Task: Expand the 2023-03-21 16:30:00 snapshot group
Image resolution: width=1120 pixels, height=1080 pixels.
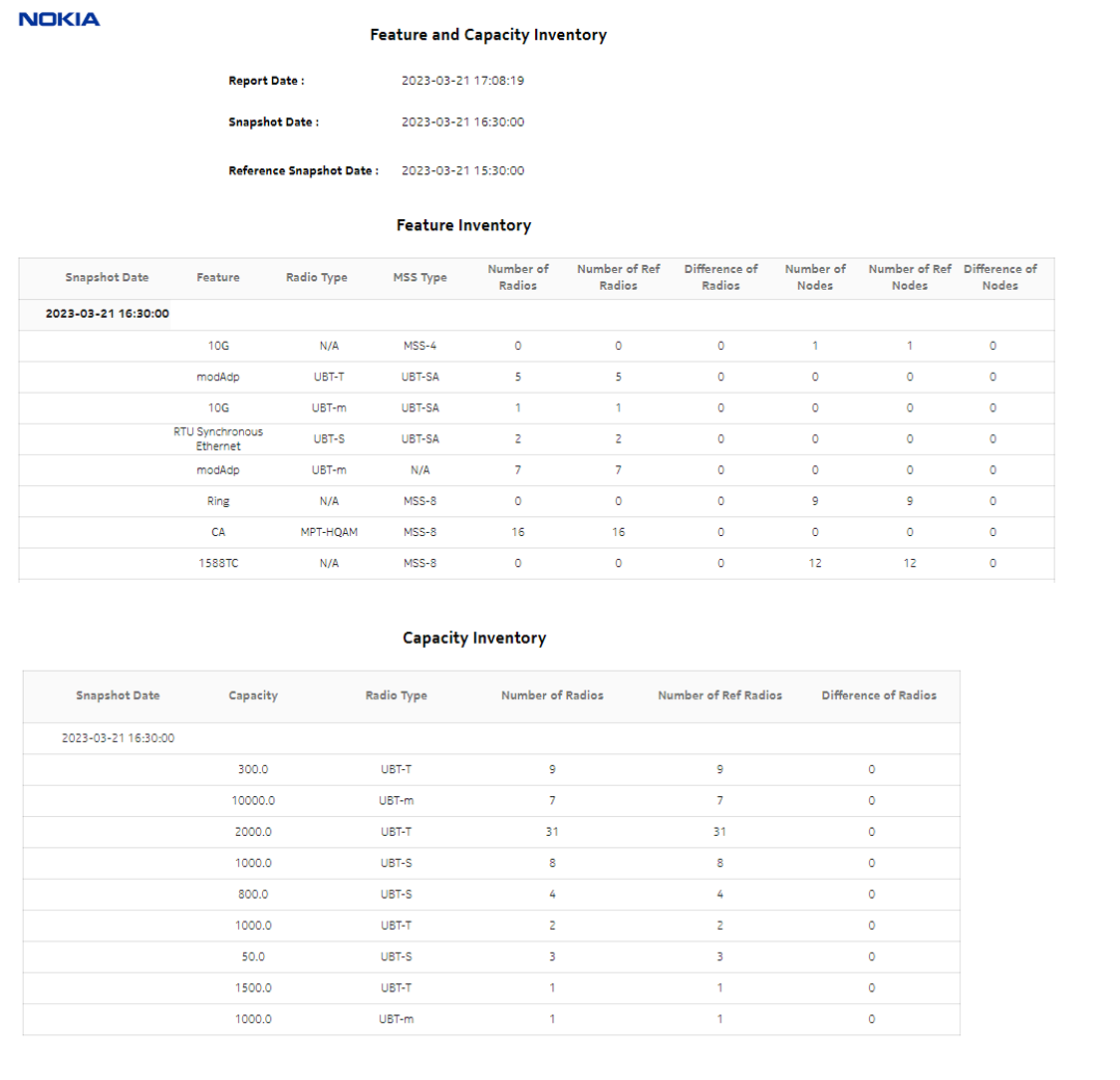Action: pyautogui.click(x=107, y=314)
